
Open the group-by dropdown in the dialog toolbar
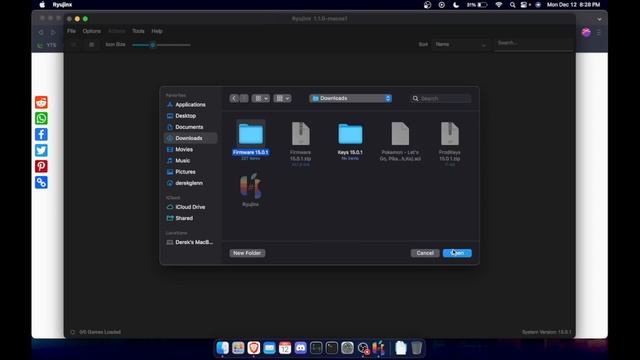tap(282, 98)
